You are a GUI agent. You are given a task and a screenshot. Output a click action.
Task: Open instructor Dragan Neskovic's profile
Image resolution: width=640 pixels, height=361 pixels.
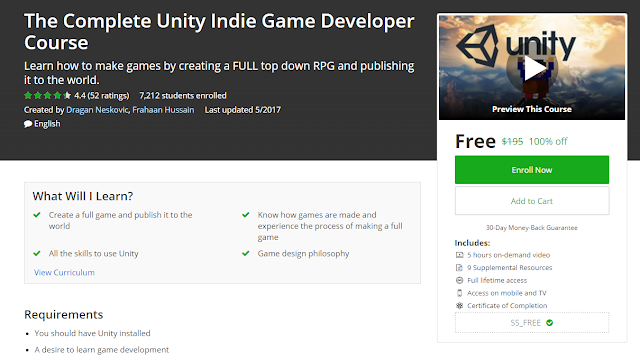[x=97, y=110]
